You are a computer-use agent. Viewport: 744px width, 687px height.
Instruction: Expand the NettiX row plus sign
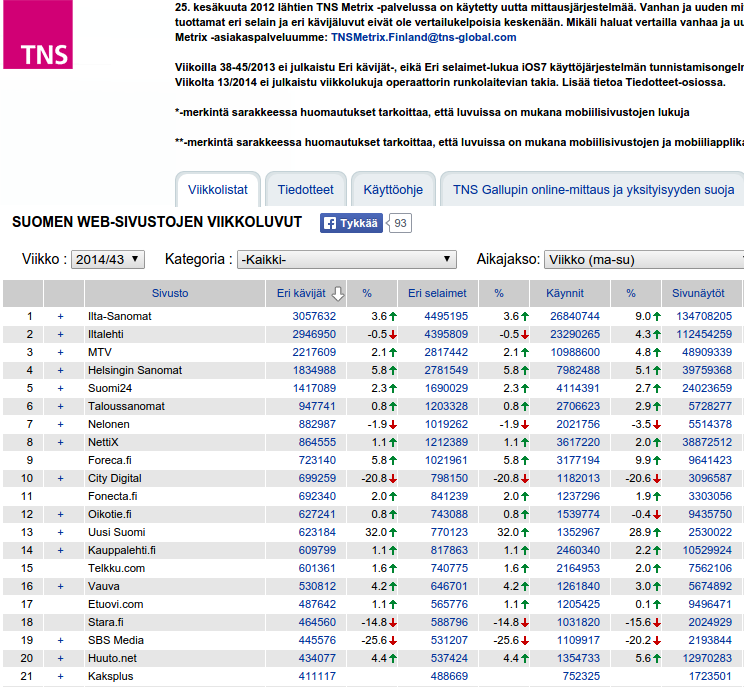coord(60,443)
